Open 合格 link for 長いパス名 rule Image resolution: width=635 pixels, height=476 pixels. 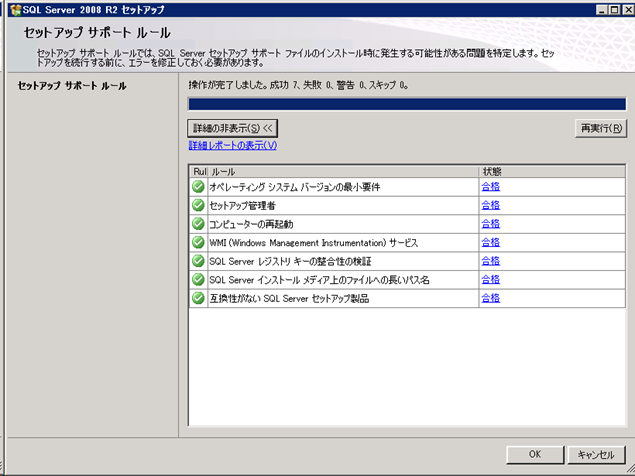pyautogui.click(x=491, y=280)
